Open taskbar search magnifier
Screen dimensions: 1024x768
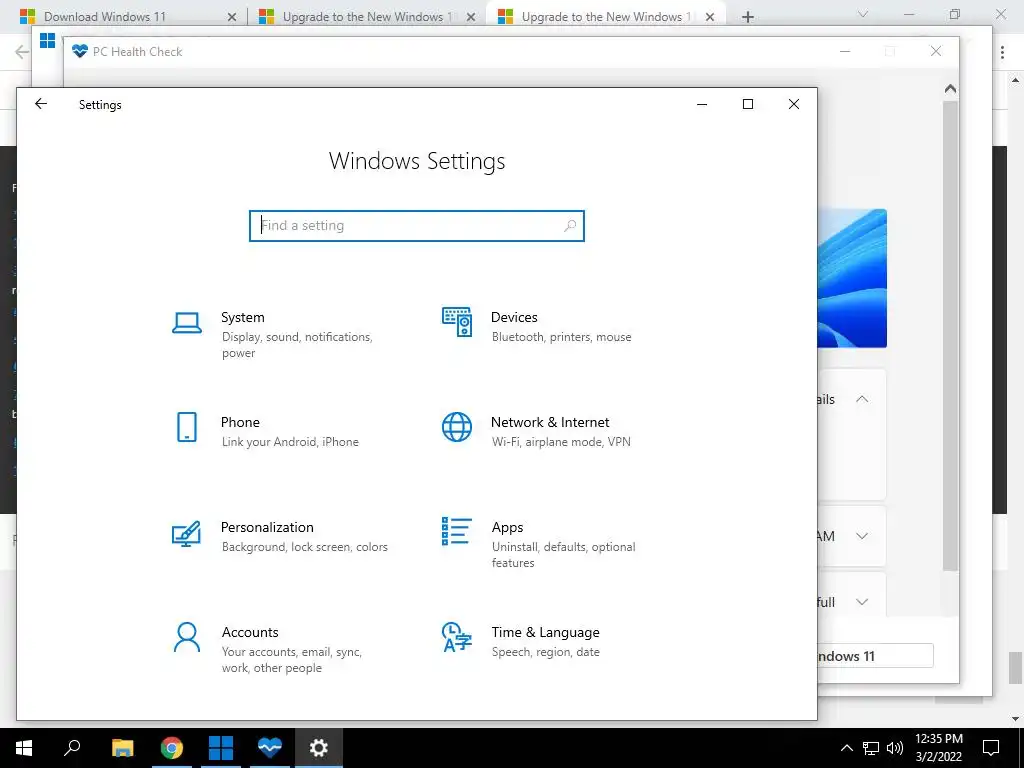72,748
